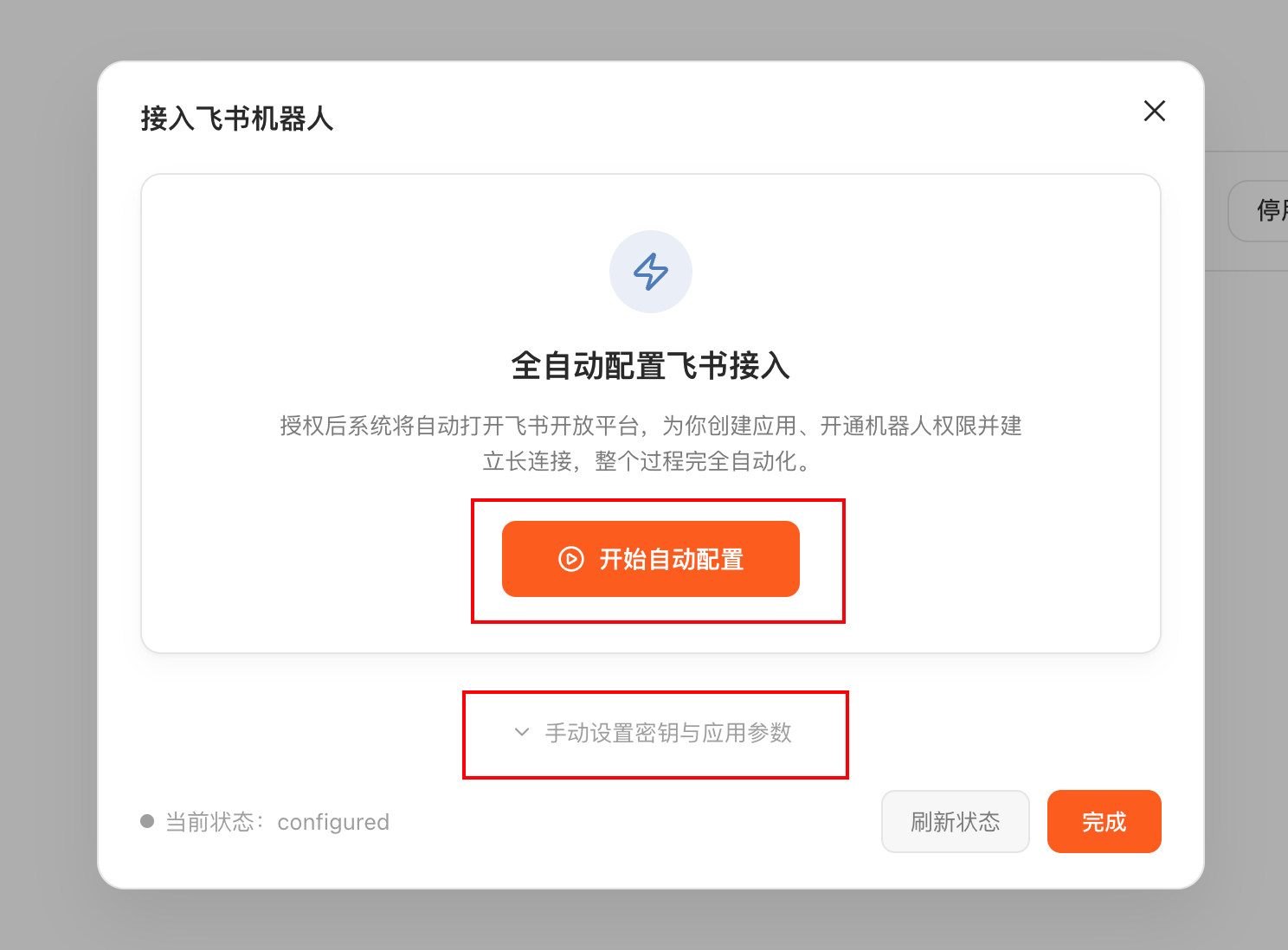Expand the chevron beside 手动设置密钥与应用参数
The image size is (1288, 950).
522,732
